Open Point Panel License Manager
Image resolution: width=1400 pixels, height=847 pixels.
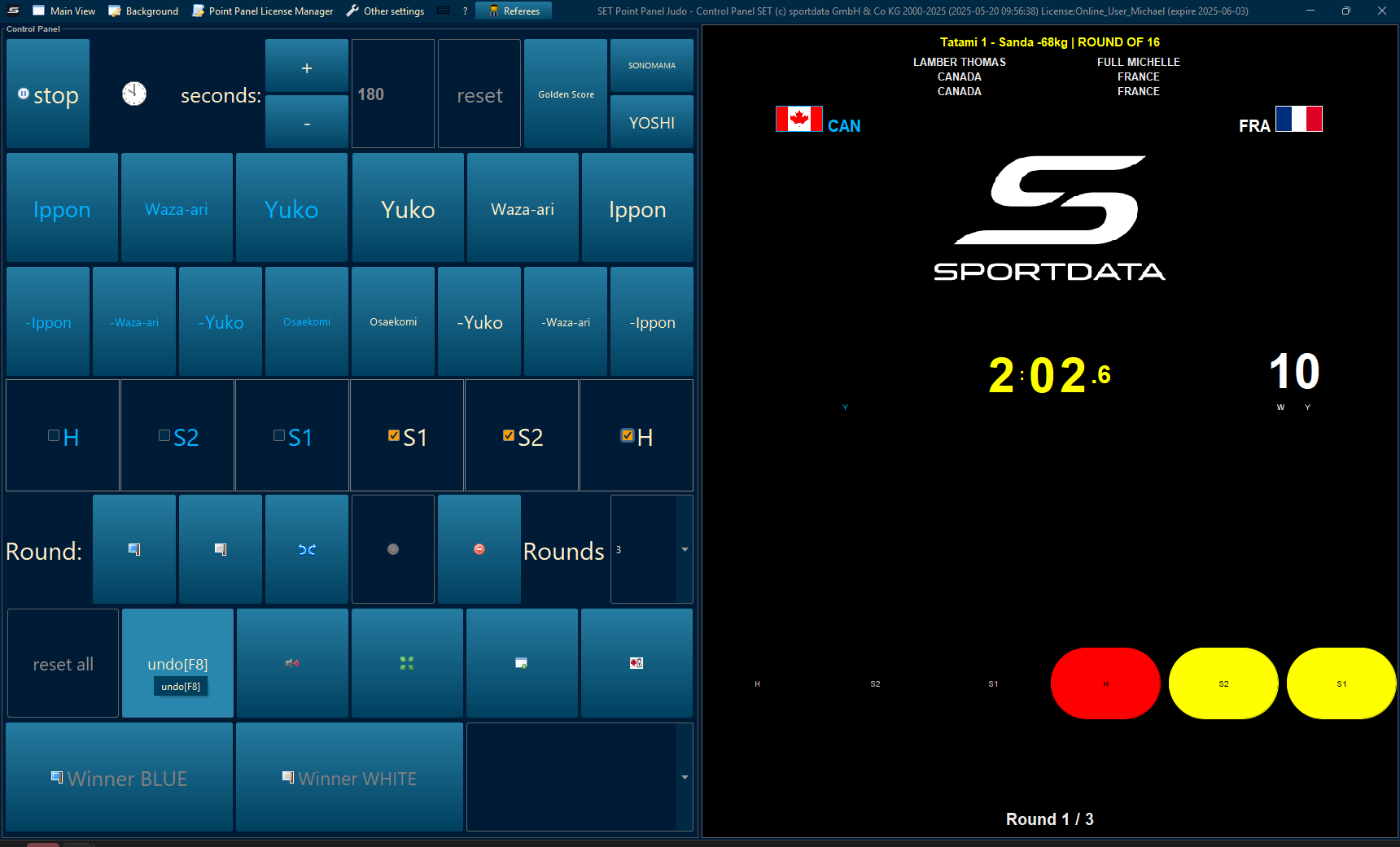point(263,11)
